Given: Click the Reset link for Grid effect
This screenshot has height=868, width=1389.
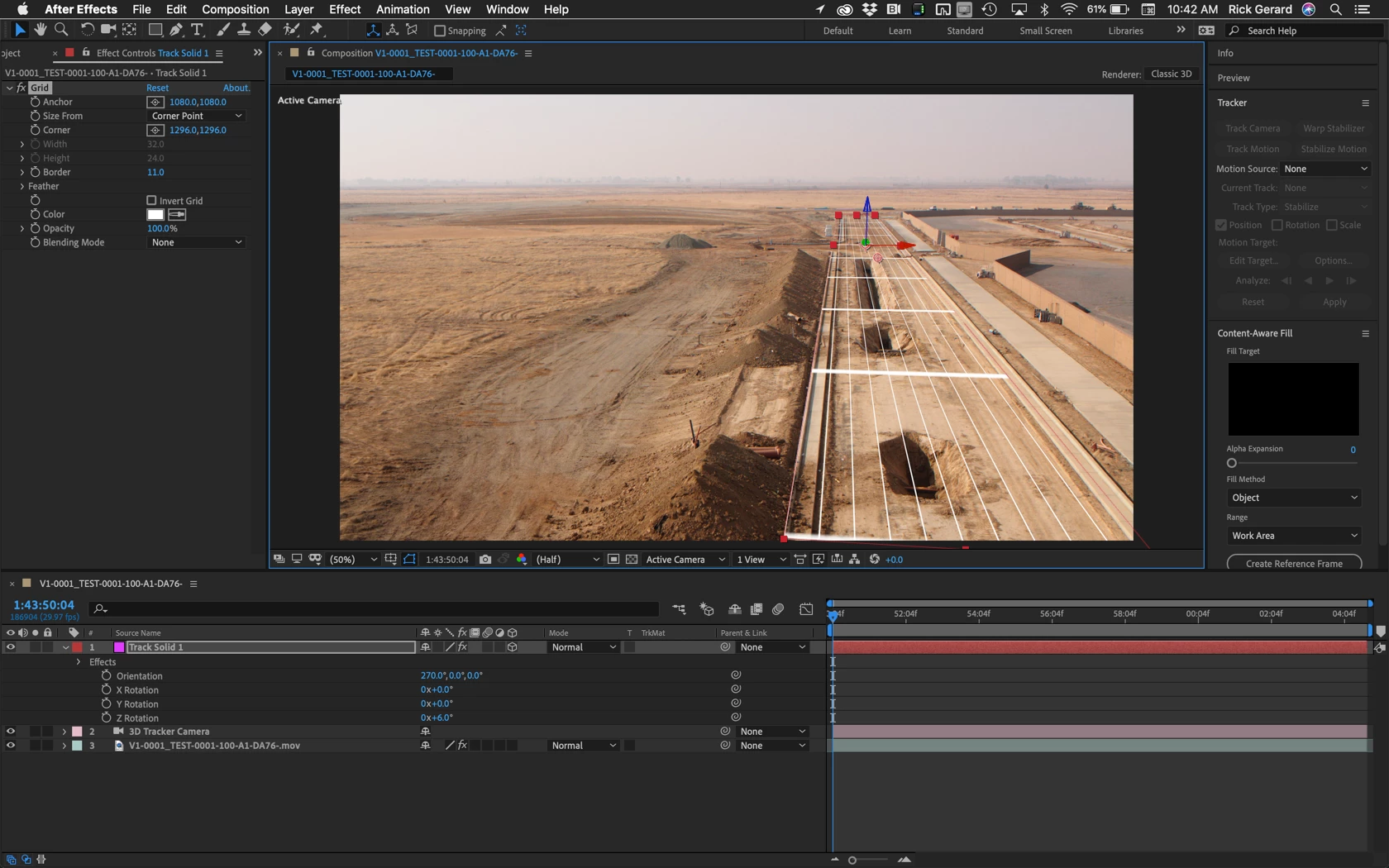Looking at the screenshot, I should (157, 88).
